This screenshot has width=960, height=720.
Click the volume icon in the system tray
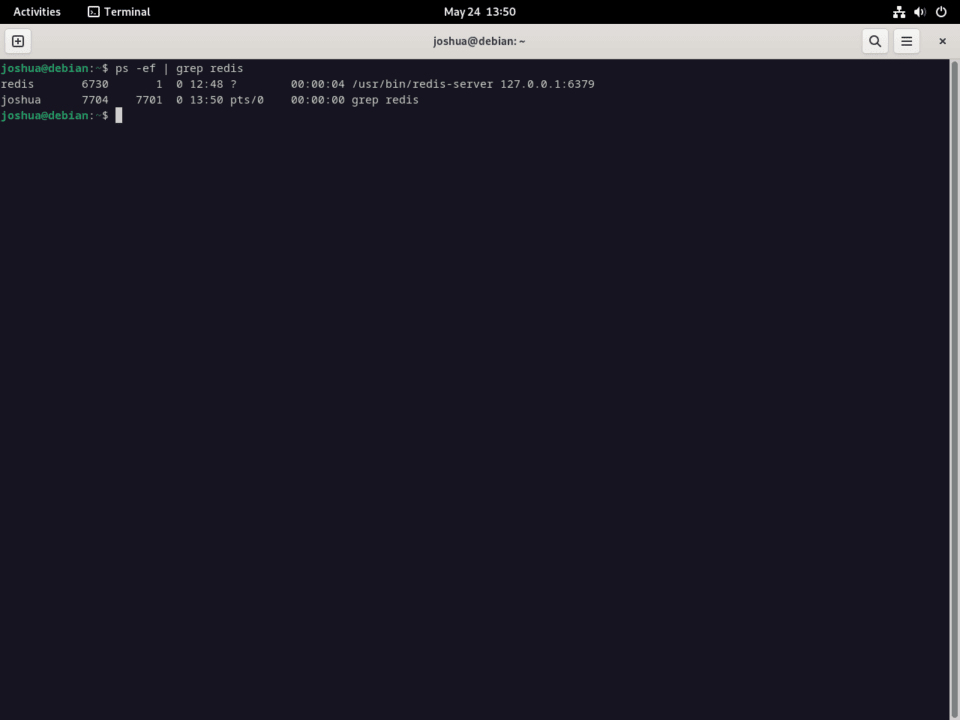(x=919, y=11)
